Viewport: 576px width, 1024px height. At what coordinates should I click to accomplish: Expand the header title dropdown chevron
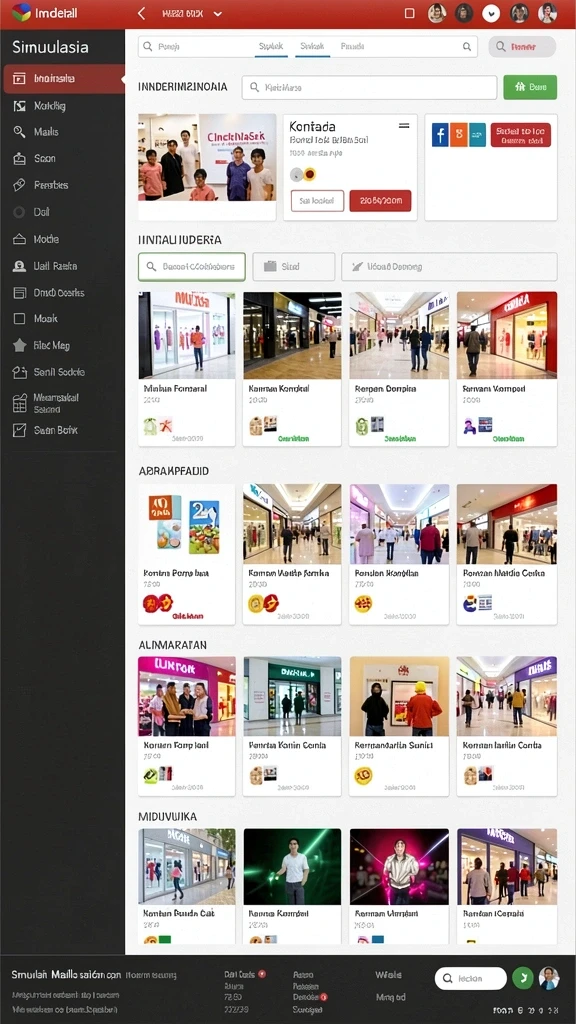pos(218,14)
